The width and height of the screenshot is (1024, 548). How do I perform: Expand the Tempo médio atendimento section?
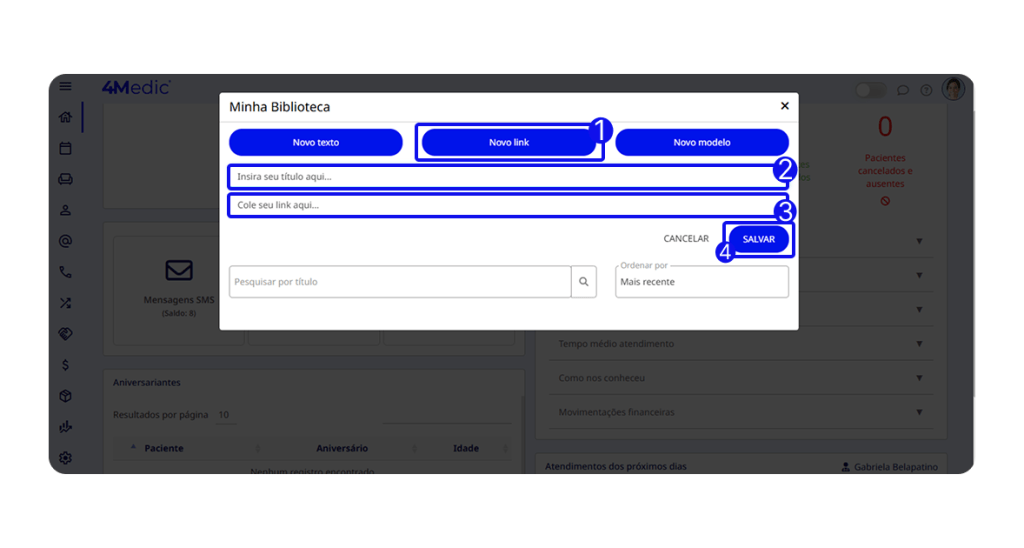(741, 344)
